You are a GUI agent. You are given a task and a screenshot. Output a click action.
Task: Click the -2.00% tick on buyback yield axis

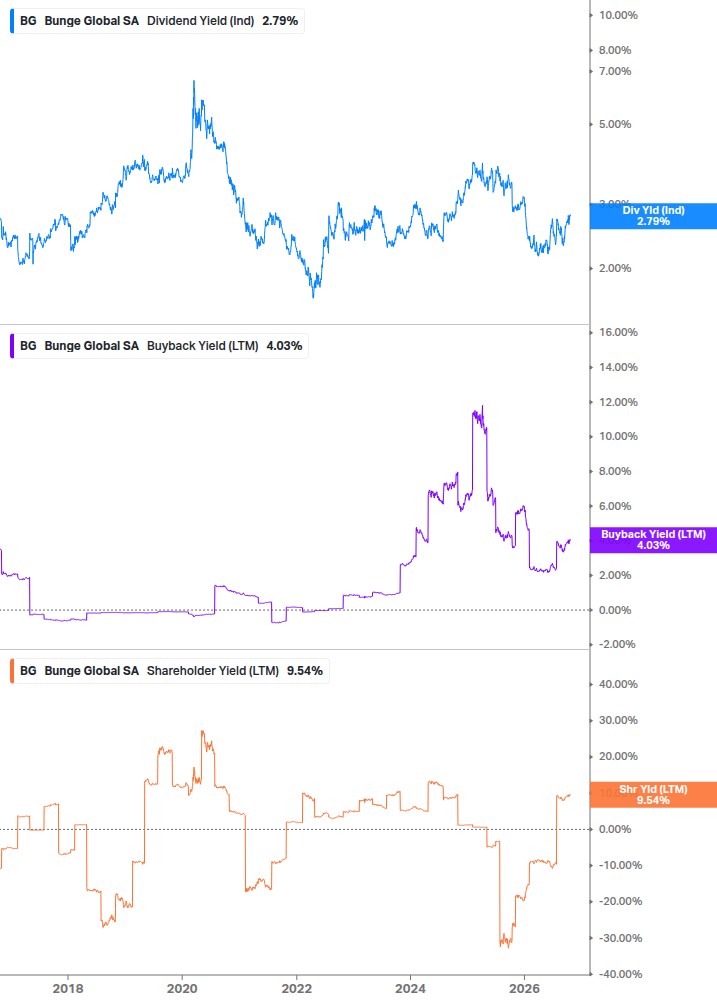click(x=617, y=644)
